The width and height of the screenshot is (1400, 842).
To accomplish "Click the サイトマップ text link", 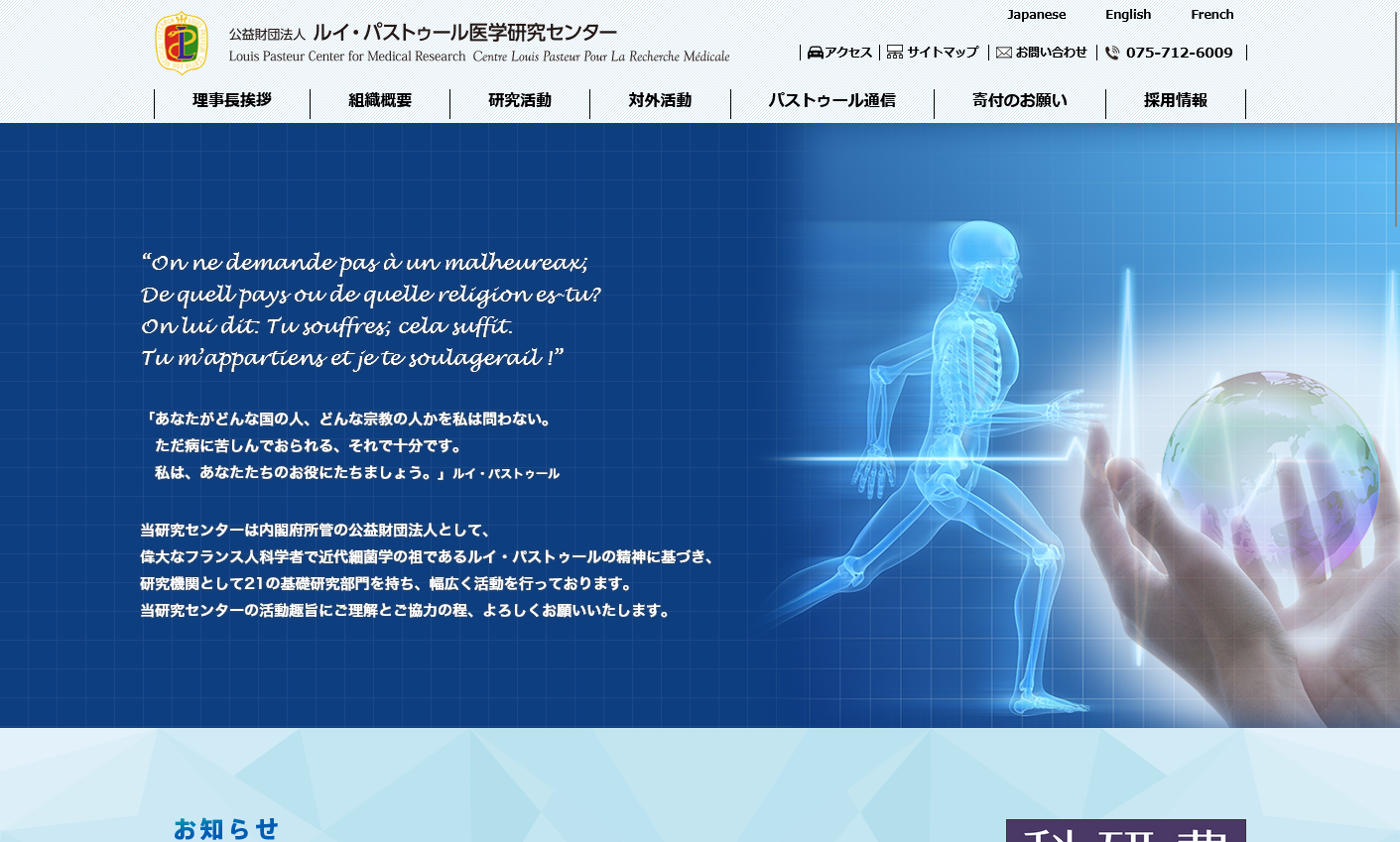I will pos(943,53).
